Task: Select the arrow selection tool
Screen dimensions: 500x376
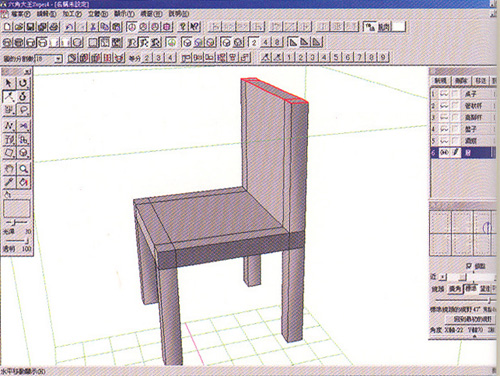Action: tap(9, 83)
